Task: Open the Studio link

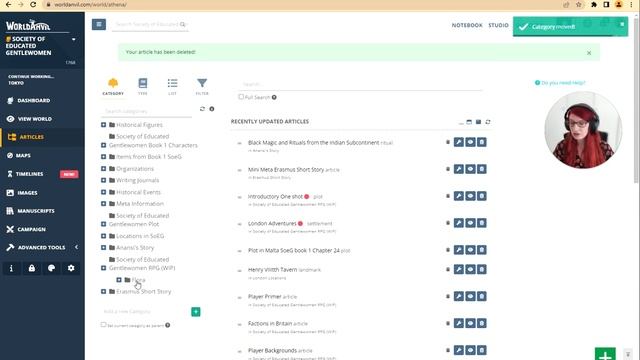Action: (x=498, y=25)
